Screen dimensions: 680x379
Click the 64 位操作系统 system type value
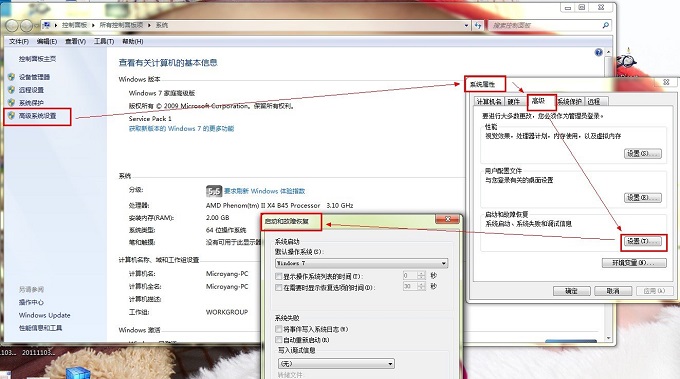coord(226,230)
